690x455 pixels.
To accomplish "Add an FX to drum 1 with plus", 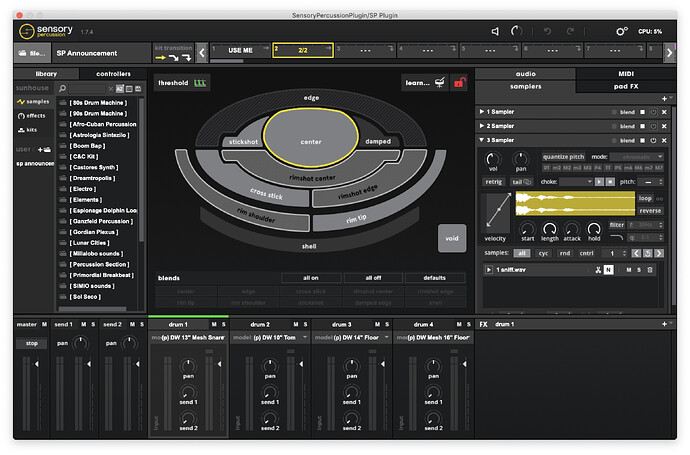I will [664, 324].
